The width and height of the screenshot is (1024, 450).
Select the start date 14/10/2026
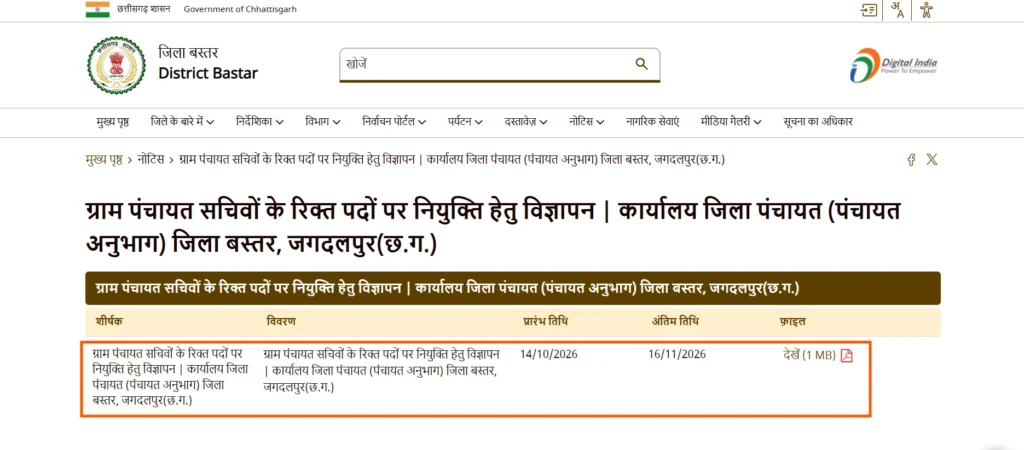[x=549, y=355]
